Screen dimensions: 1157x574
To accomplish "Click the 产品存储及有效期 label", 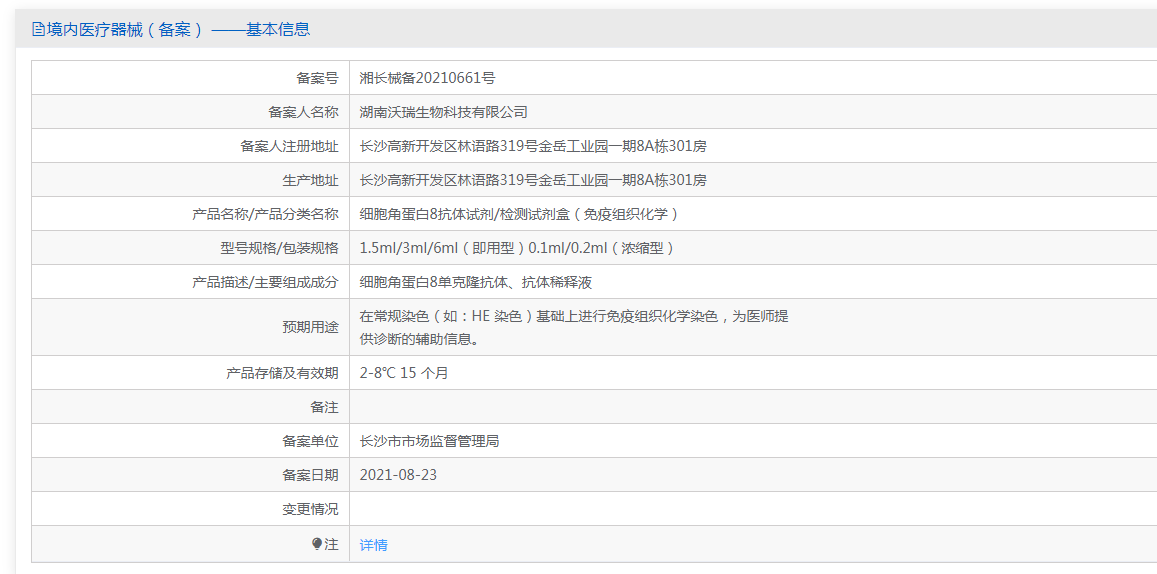I will [x=283, y=373].
